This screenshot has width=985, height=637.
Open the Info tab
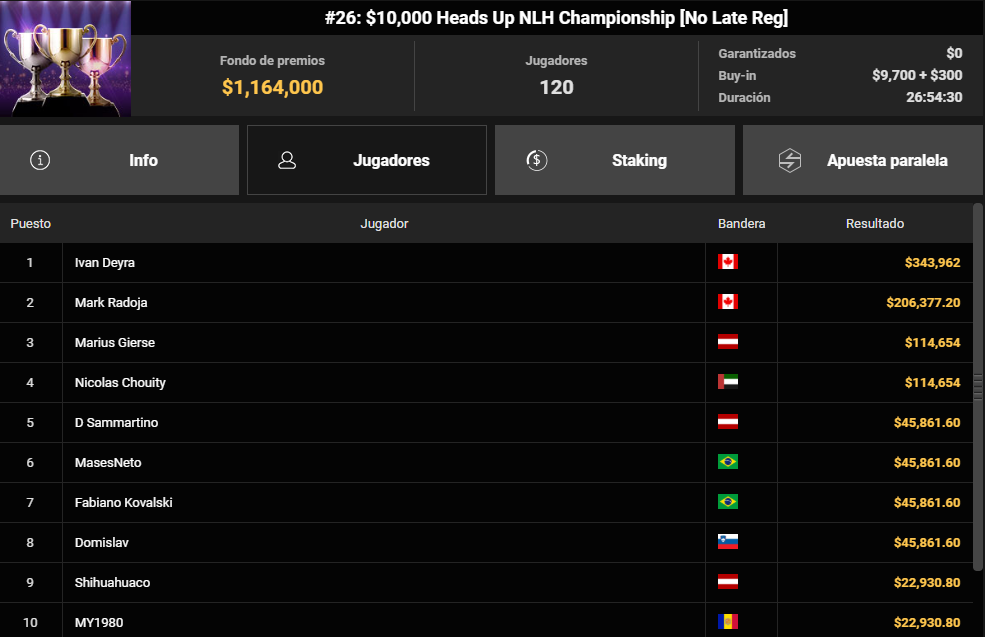tap(119, 160)
